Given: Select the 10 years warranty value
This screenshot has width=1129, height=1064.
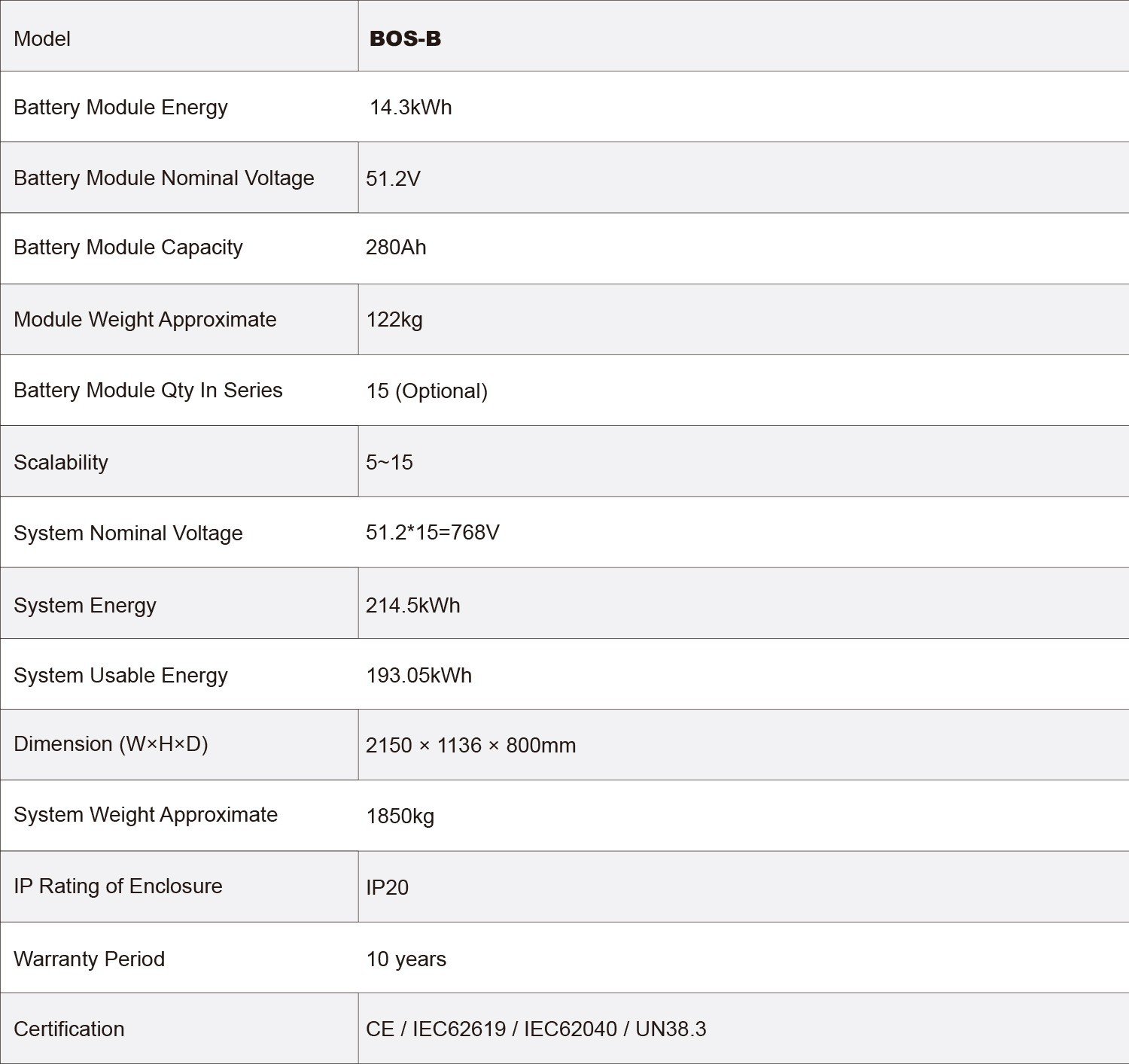Looking at the screenshot, I should coord(406,959).
